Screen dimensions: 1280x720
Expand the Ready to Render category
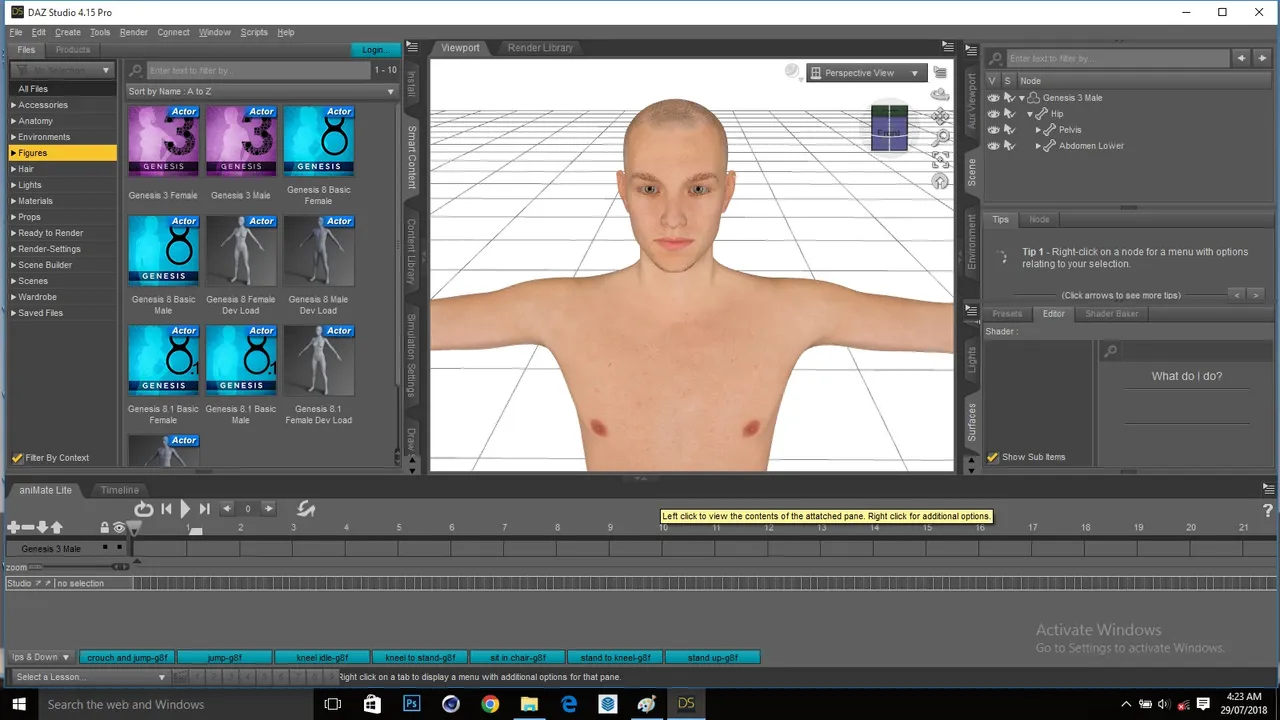tap(13, 233)
